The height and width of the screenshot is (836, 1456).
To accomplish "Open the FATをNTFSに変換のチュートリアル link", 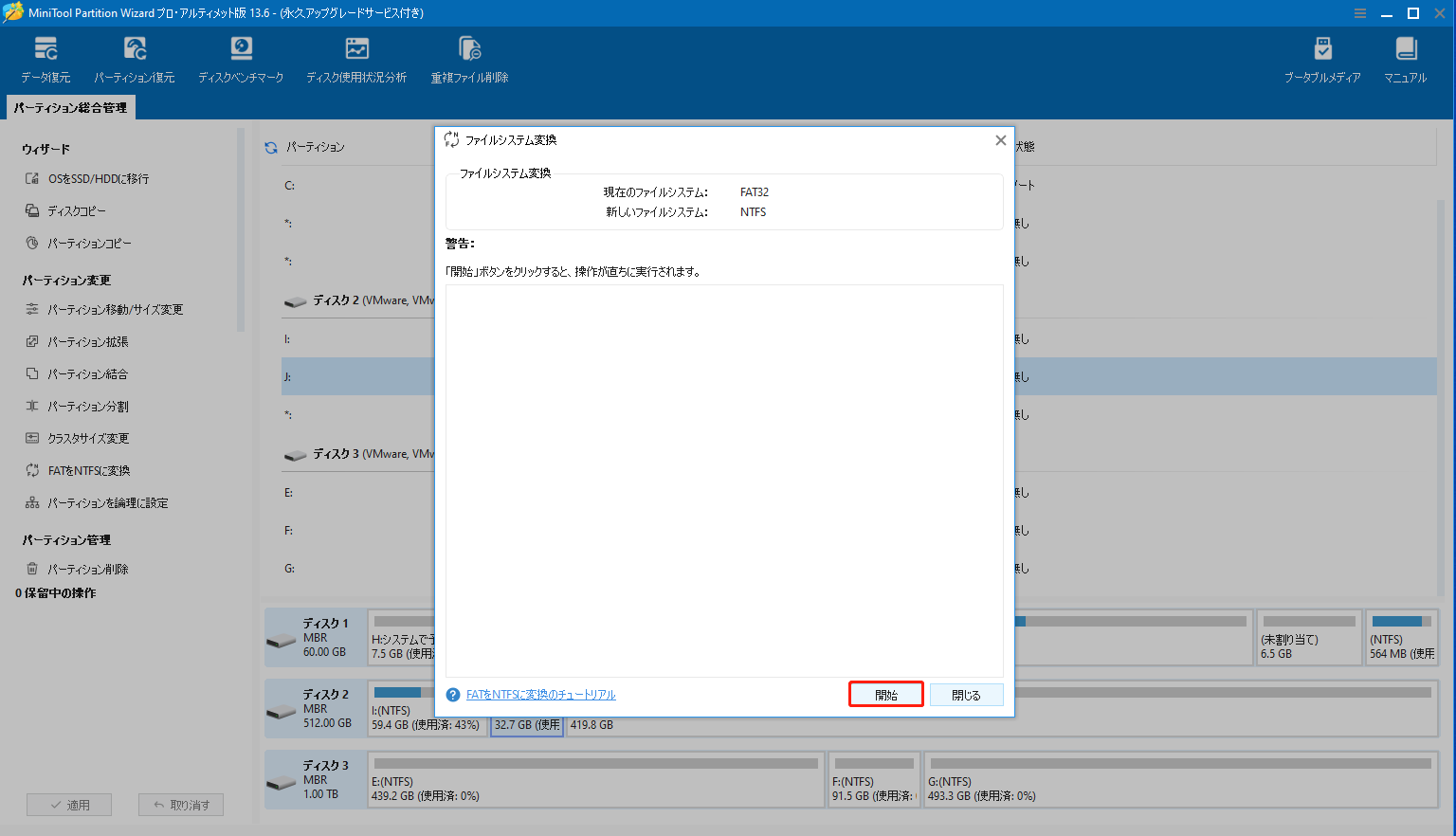I will [x=540, y=695].
